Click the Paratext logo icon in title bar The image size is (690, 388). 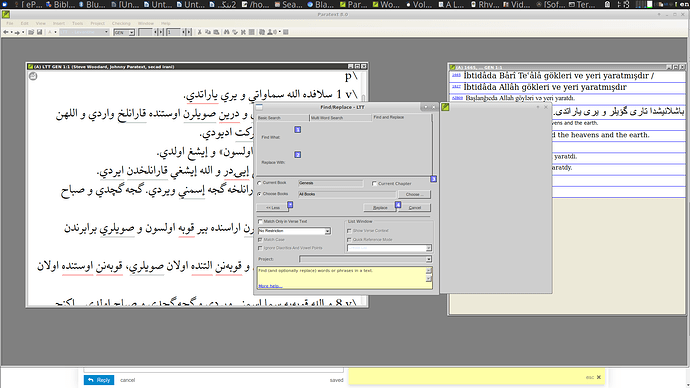(6, 14)
